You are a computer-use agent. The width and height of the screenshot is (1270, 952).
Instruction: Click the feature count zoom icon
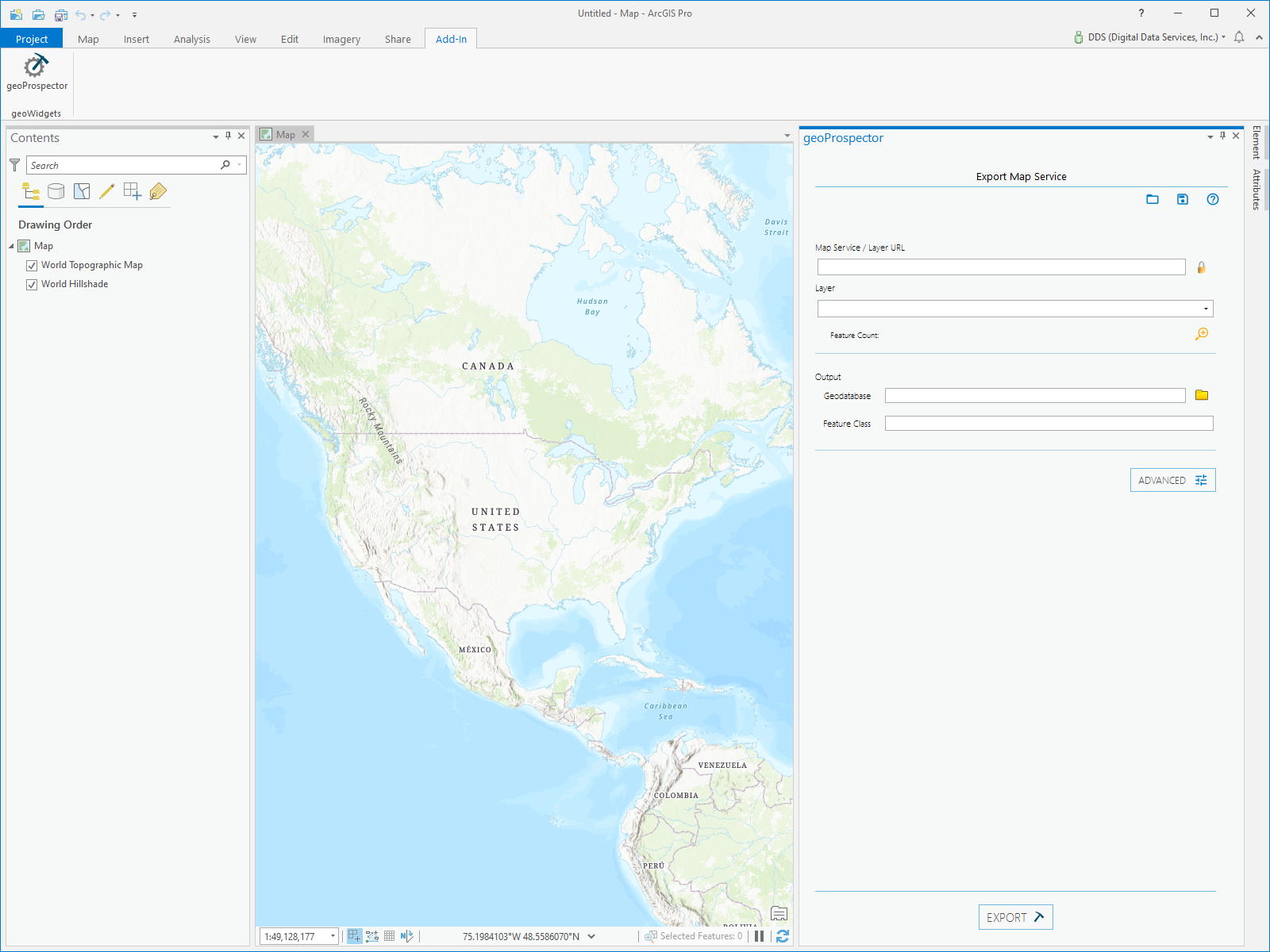(1202, 334)
